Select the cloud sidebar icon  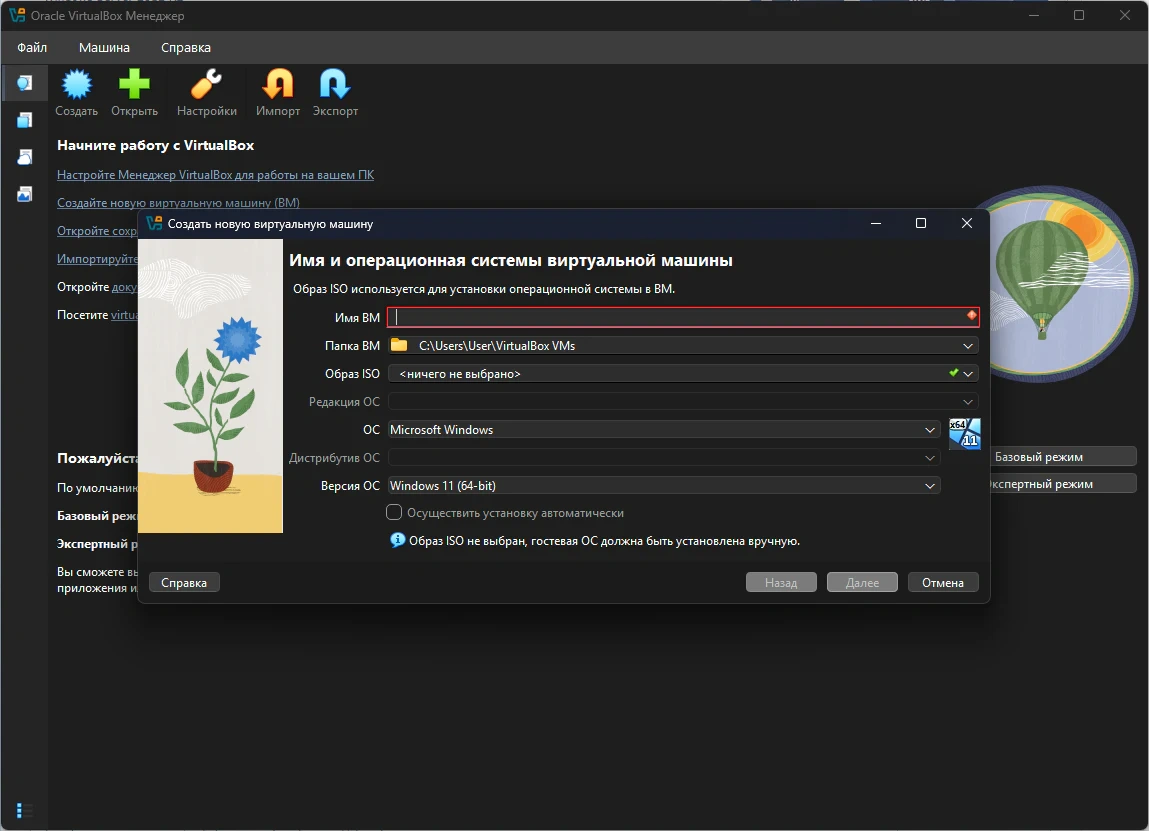24,157
